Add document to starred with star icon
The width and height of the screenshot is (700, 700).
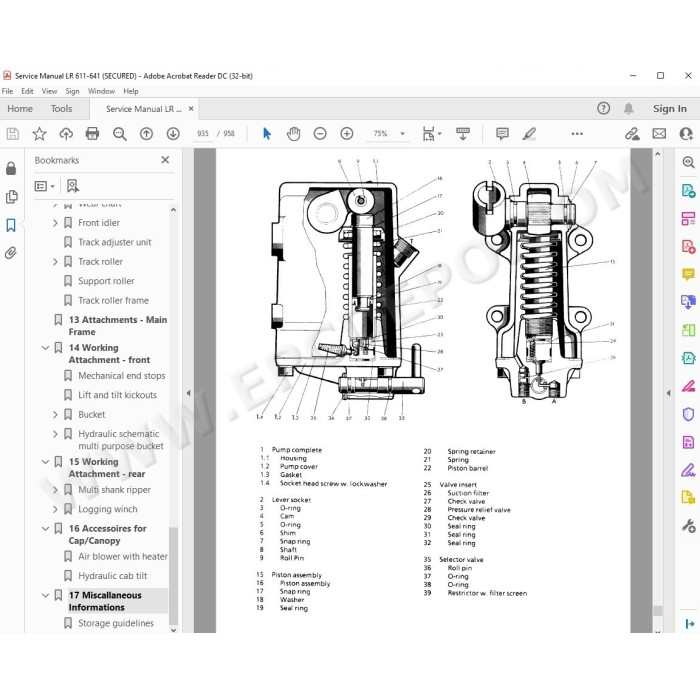pos(39,133)
